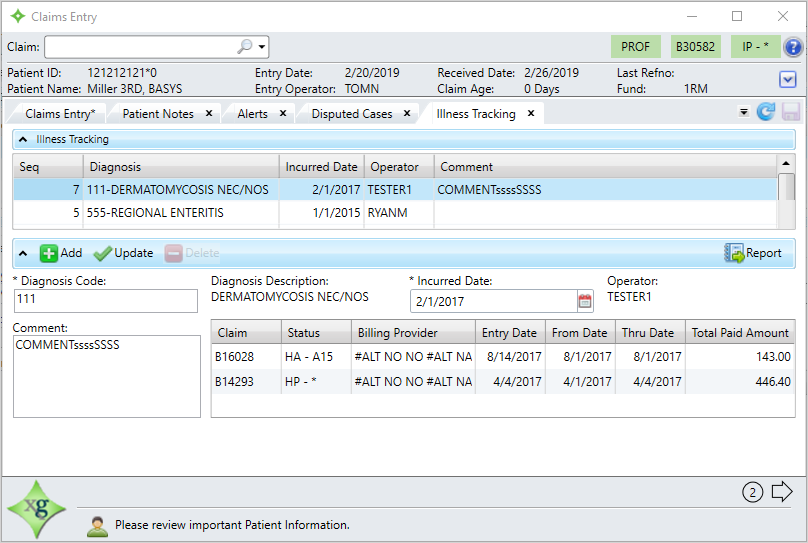
Task: Click the save floppy disk icon
Action: coord(790,111)
